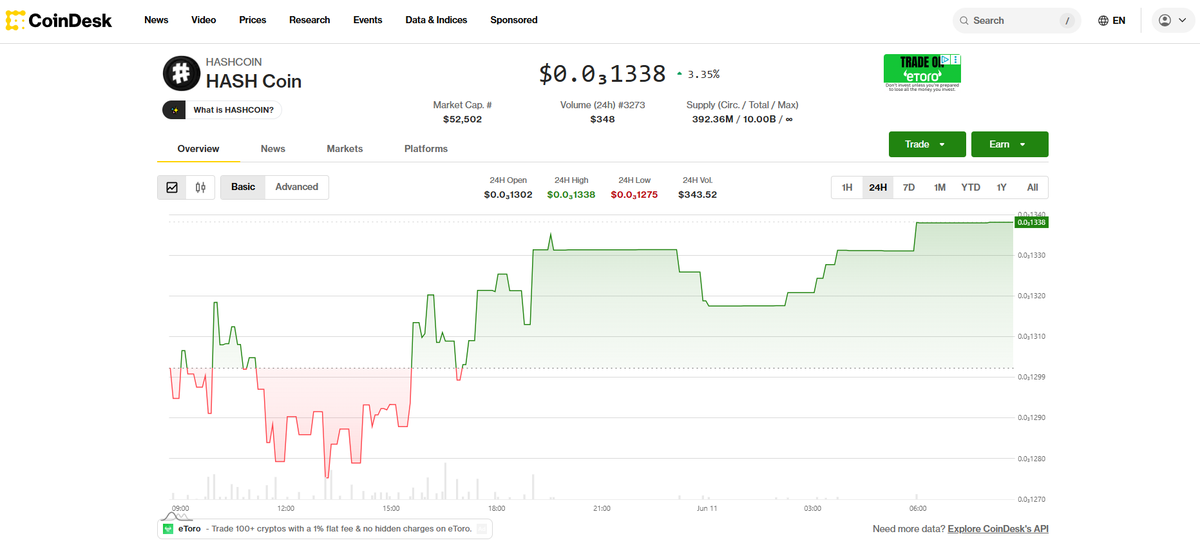Click the 24H Vol. value $343.52

pyautogui.click(x=699, y=194)
